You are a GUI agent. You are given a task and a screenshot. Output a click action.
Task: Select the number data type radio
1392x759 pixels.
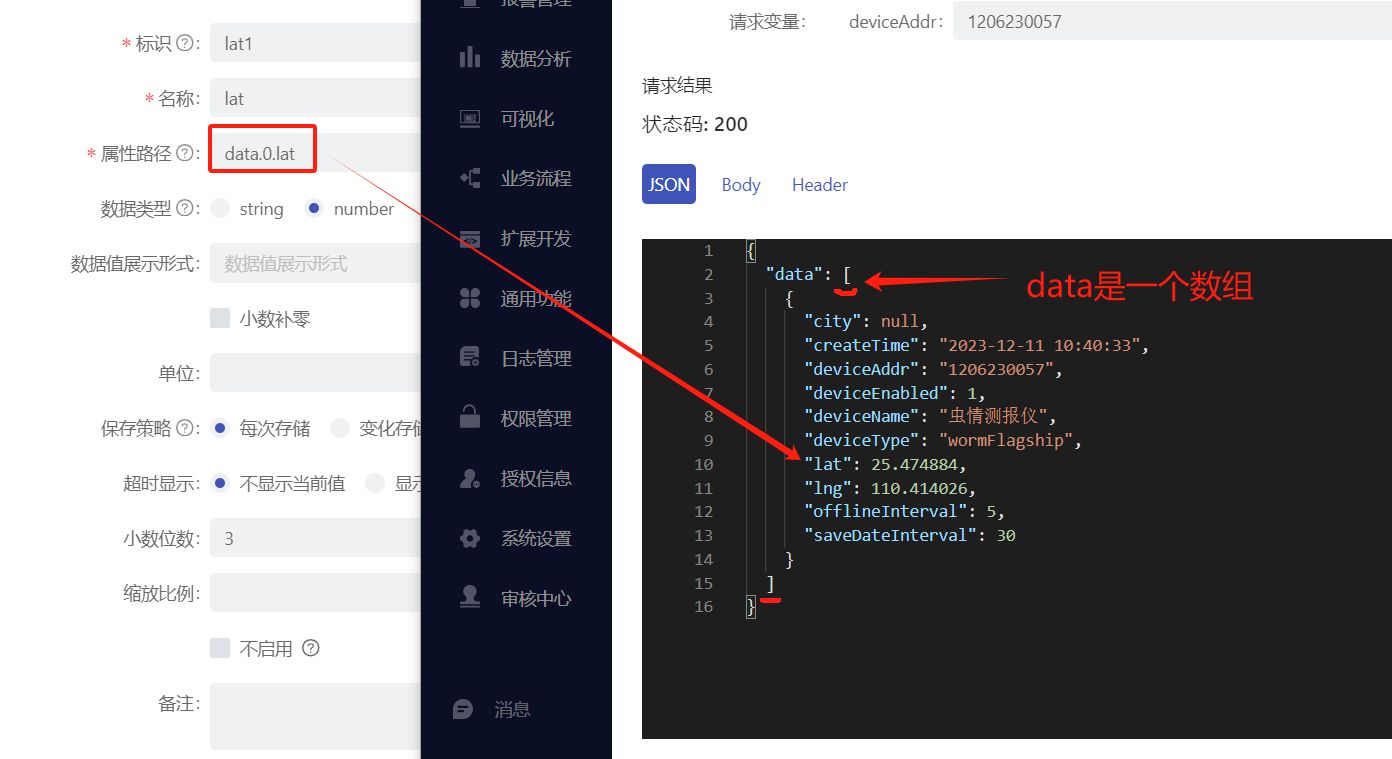(314, 209)
